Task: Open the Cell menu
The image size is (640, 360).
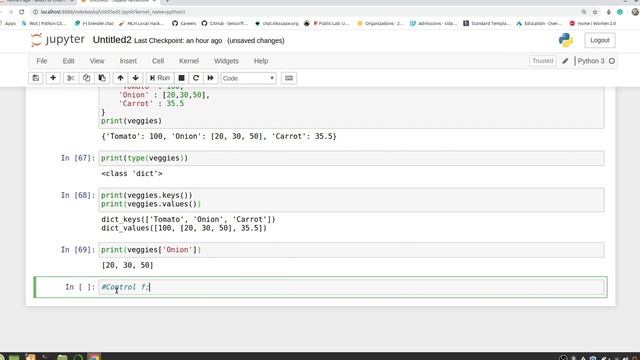Action: coord(158,61)
